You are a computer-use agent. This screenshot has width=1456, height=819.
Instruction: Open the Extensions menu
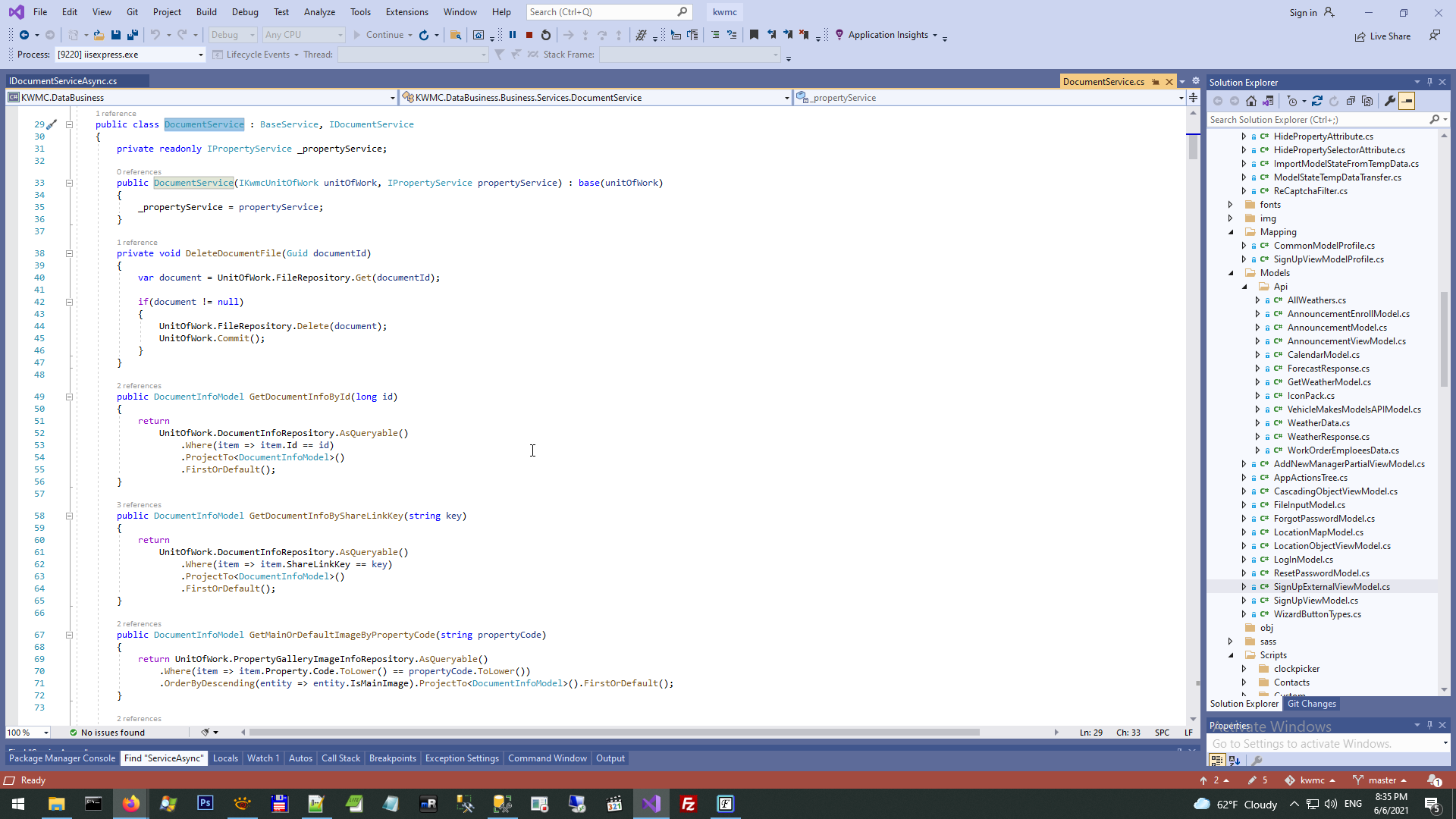pyautogui.click(x=406, y=12)
